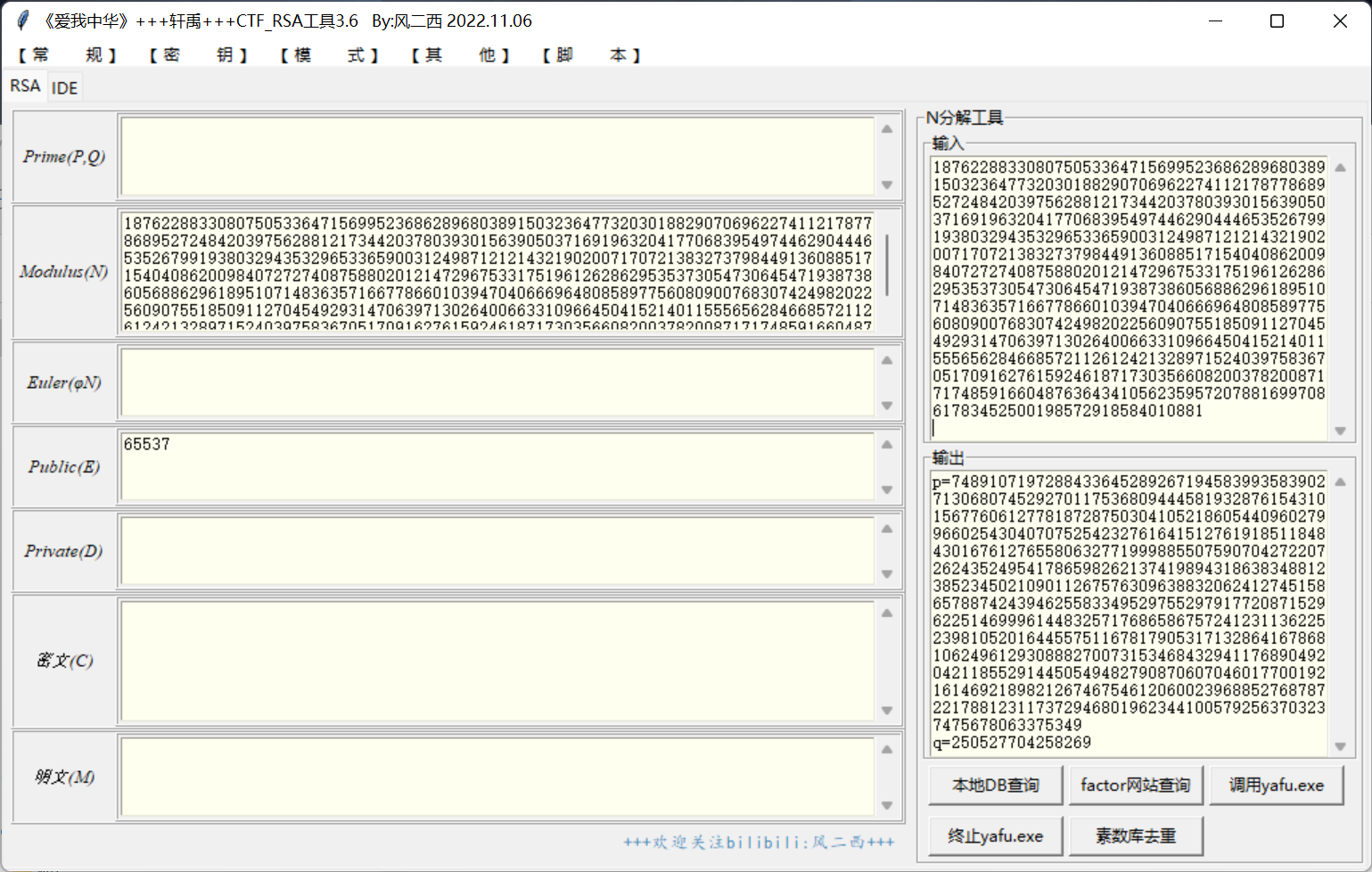Image resolution: width=1372 pixels, height=872 pixels.
Task: Click the Public(E) label
Action: click(x=64, y=466)
